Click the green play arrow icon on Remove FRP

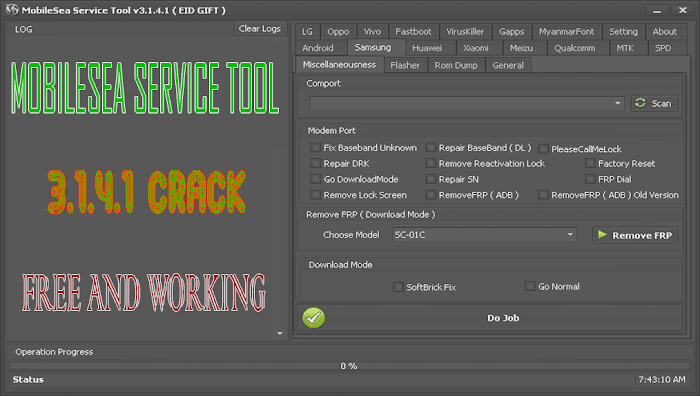[602, 235]
